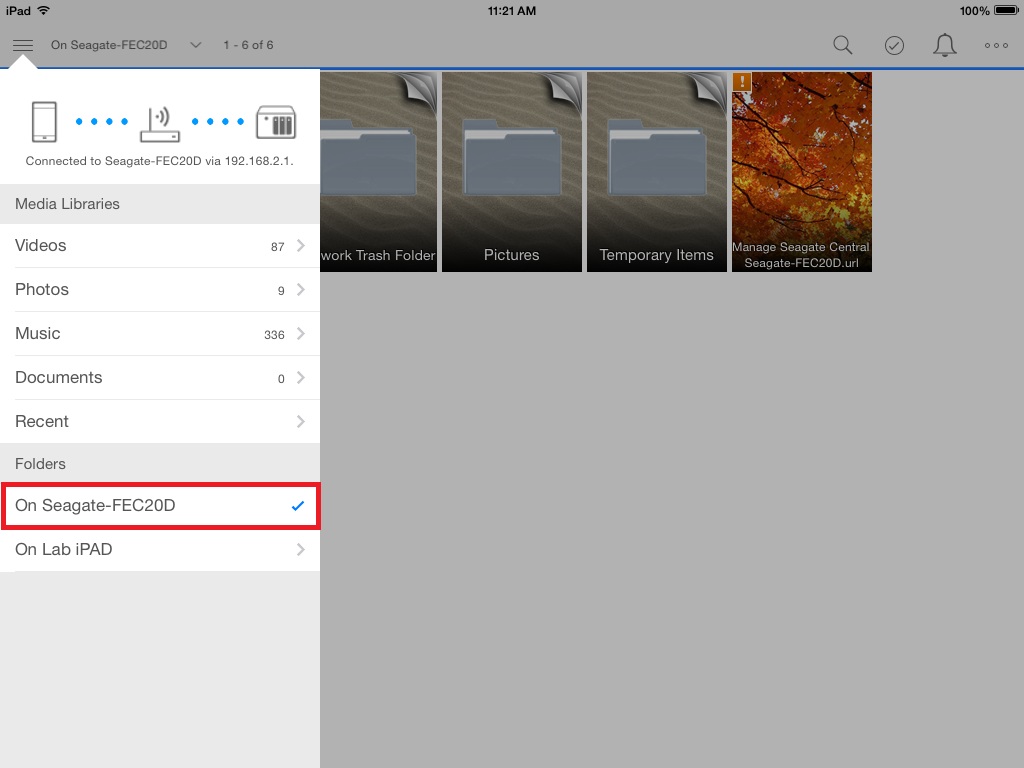Tap the NAS storage device icon
This screenshot has width=1024, height=768.
pyautogui.click(x=276, y=122)
